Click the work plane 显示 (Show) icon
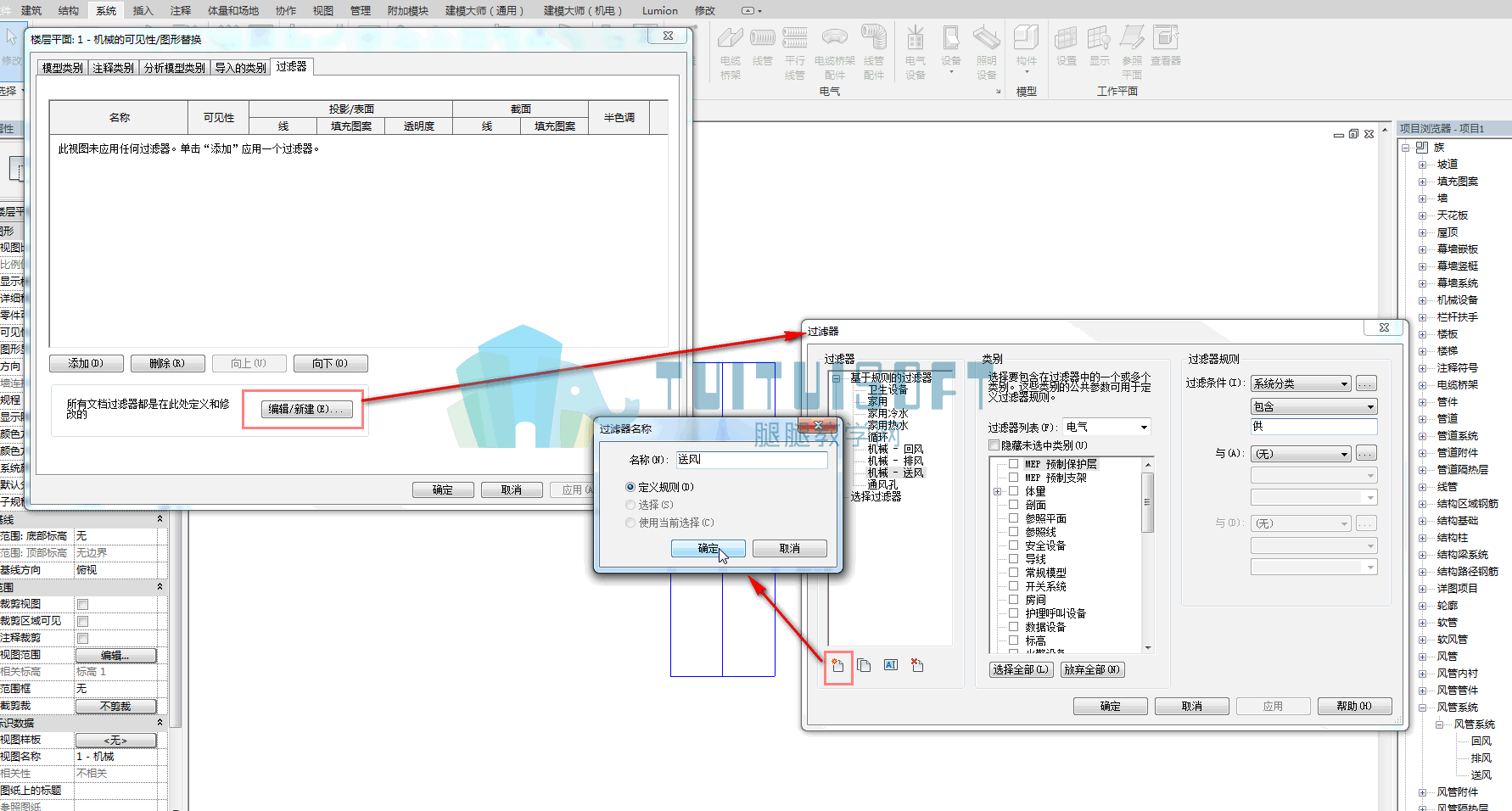1512x811 pixels. tap(1100, 46)
